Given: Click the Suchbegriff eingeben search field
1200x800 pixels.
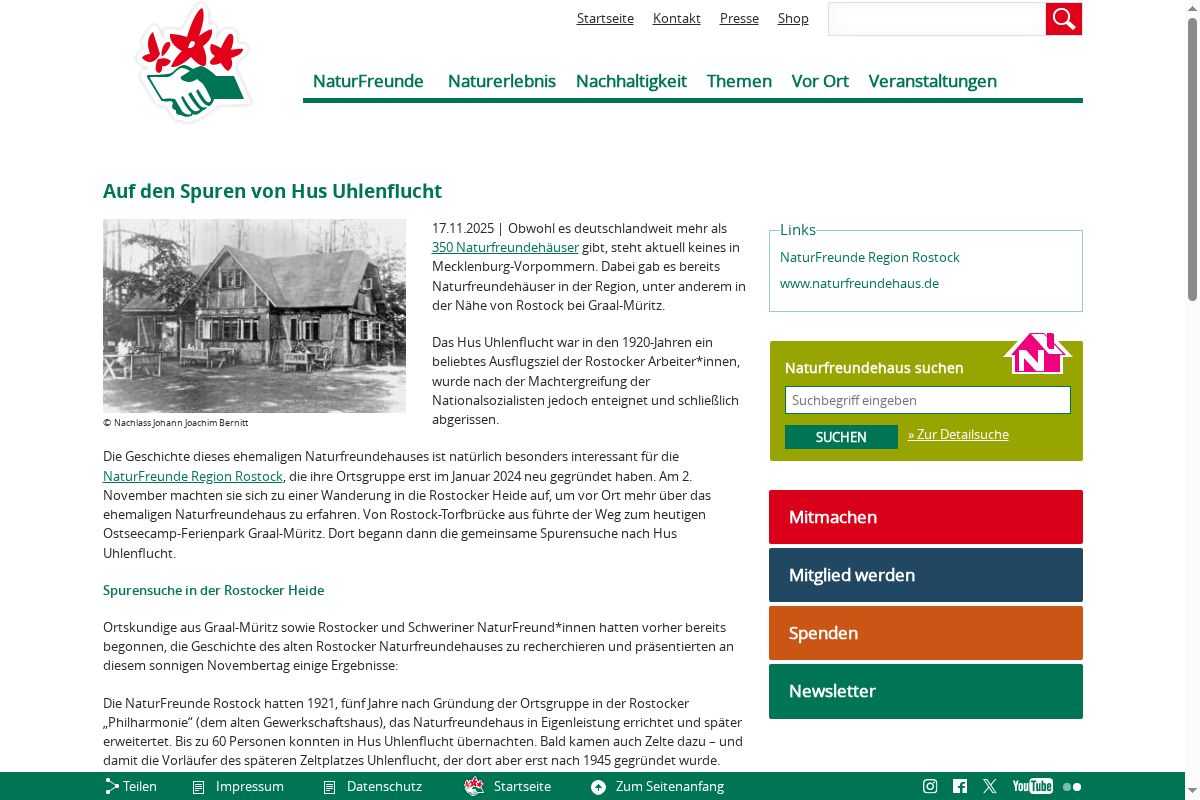Looking at the screenshot, I should click(927, 400).
